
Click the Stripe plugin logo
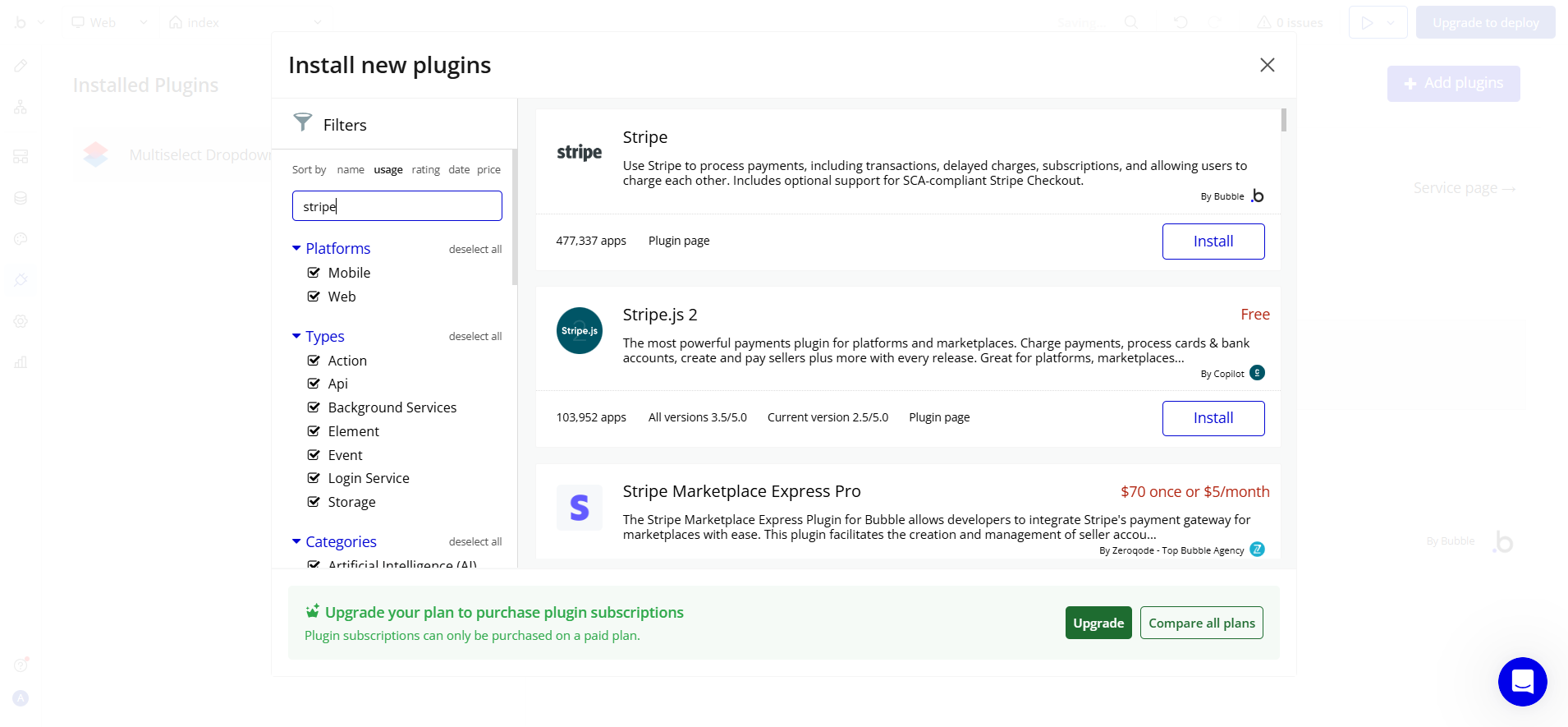coord(580,153)
